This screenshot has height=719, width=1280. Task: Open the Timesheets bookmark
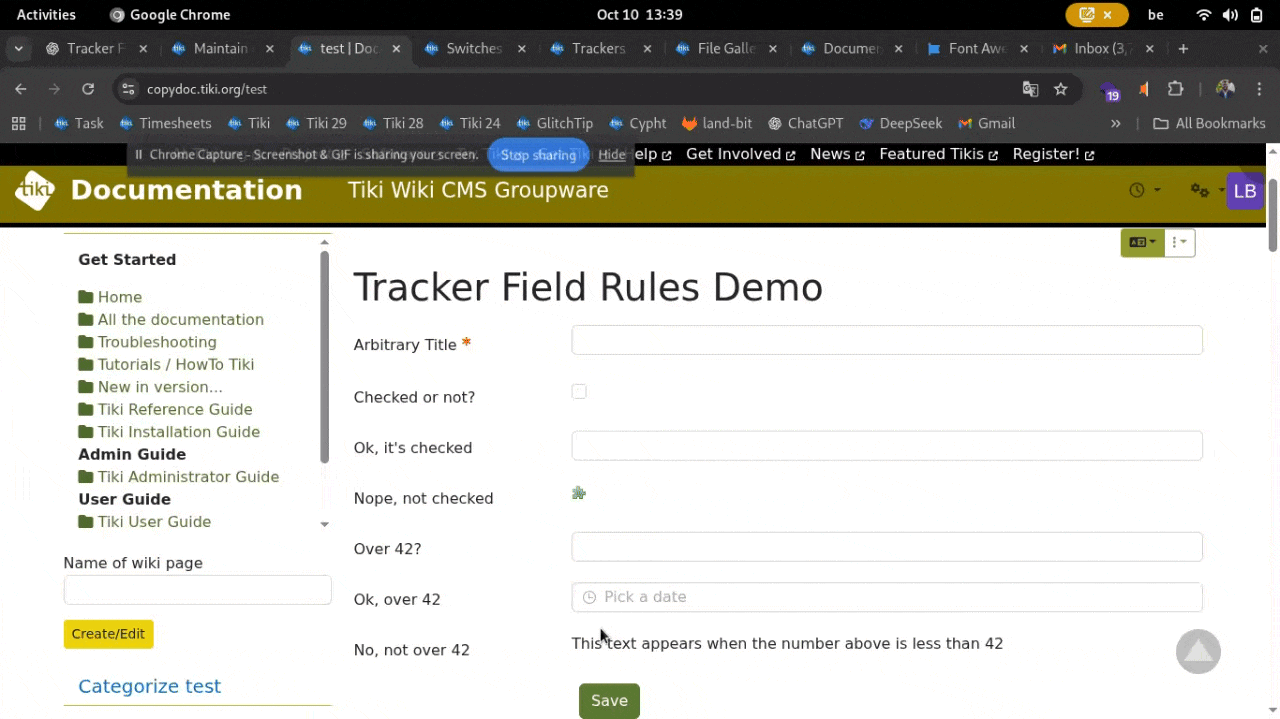[165, 123]
